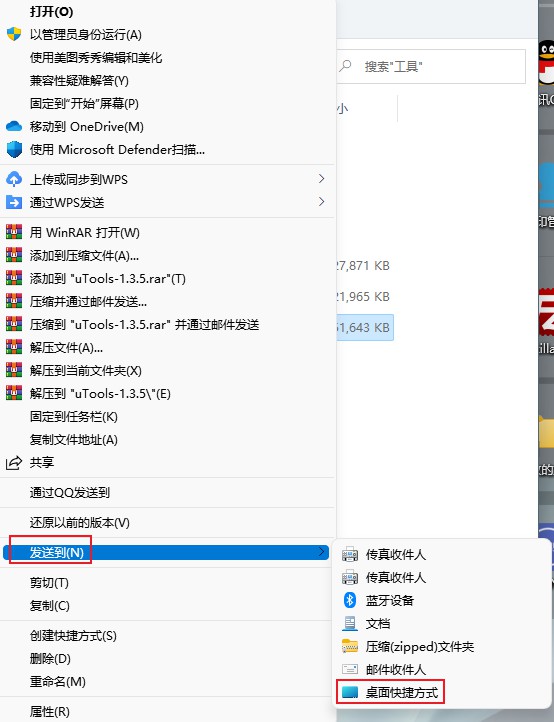Viewport: 554px width, 722px height.
Task: Choose 用 WinRAR 打开(W)
Action: (x=85, y=233)
